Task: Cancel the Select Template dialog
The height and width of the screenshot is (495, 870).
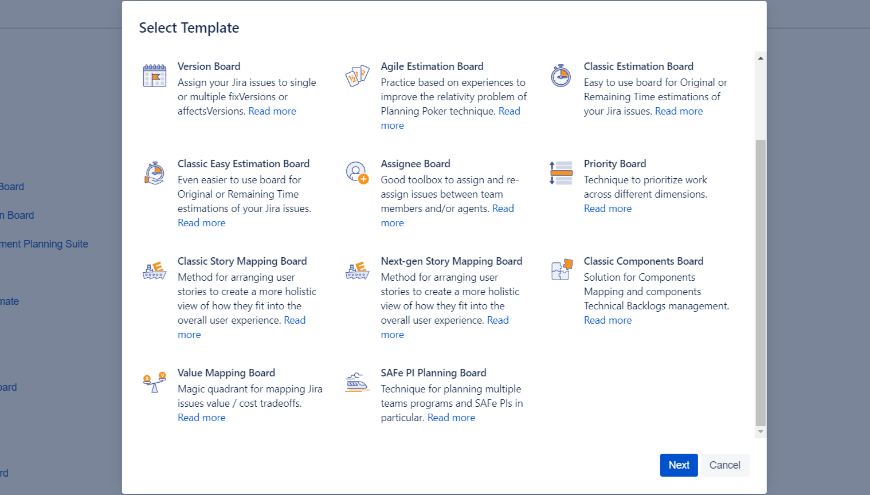Action: point(724,465)
